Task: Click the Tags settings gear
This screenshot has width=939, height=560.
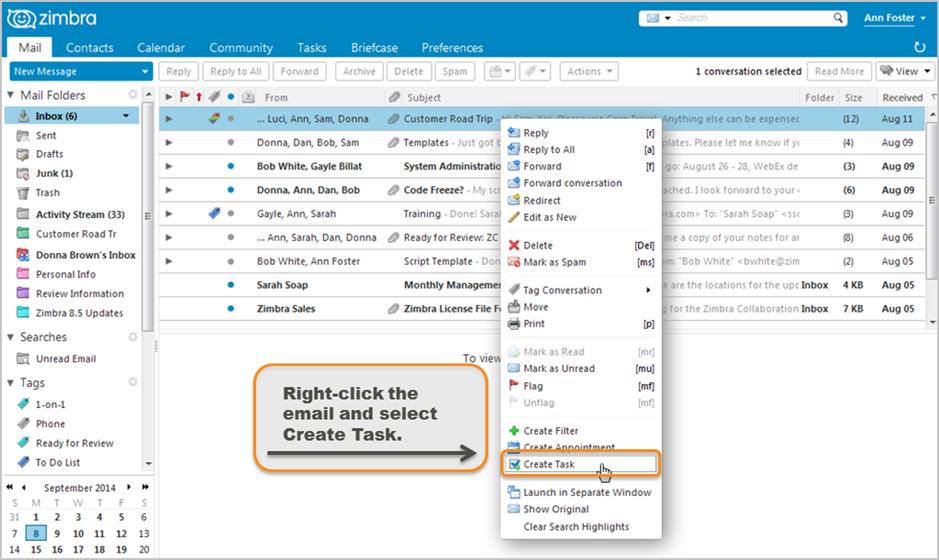Action: (x=133, y=382)
